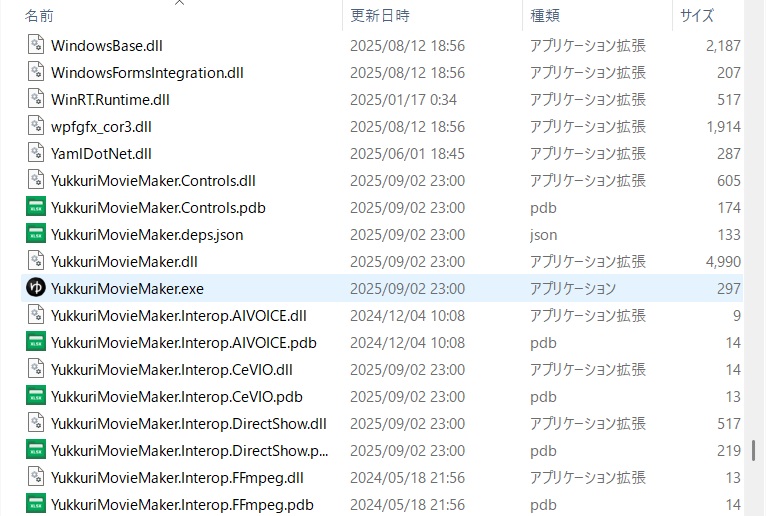Click the YukkuriMovieMaker.Interop.AIVOICE.dll icon
The image size is (767, 516).
(36, 315)
